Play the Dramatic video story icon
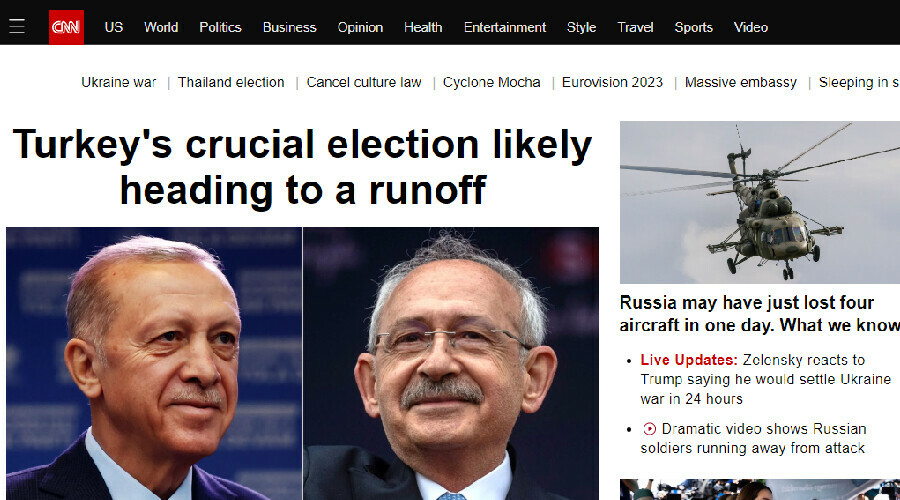Screen dimensions: 900x500 pos(649,429)
